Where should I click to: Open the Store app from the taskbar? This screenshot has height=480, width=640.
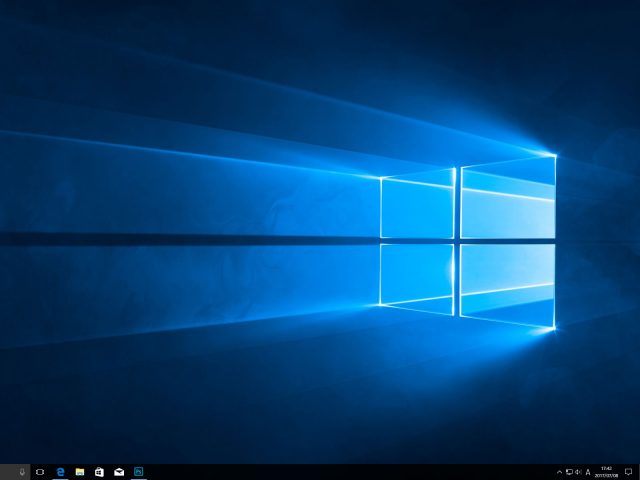99,472
